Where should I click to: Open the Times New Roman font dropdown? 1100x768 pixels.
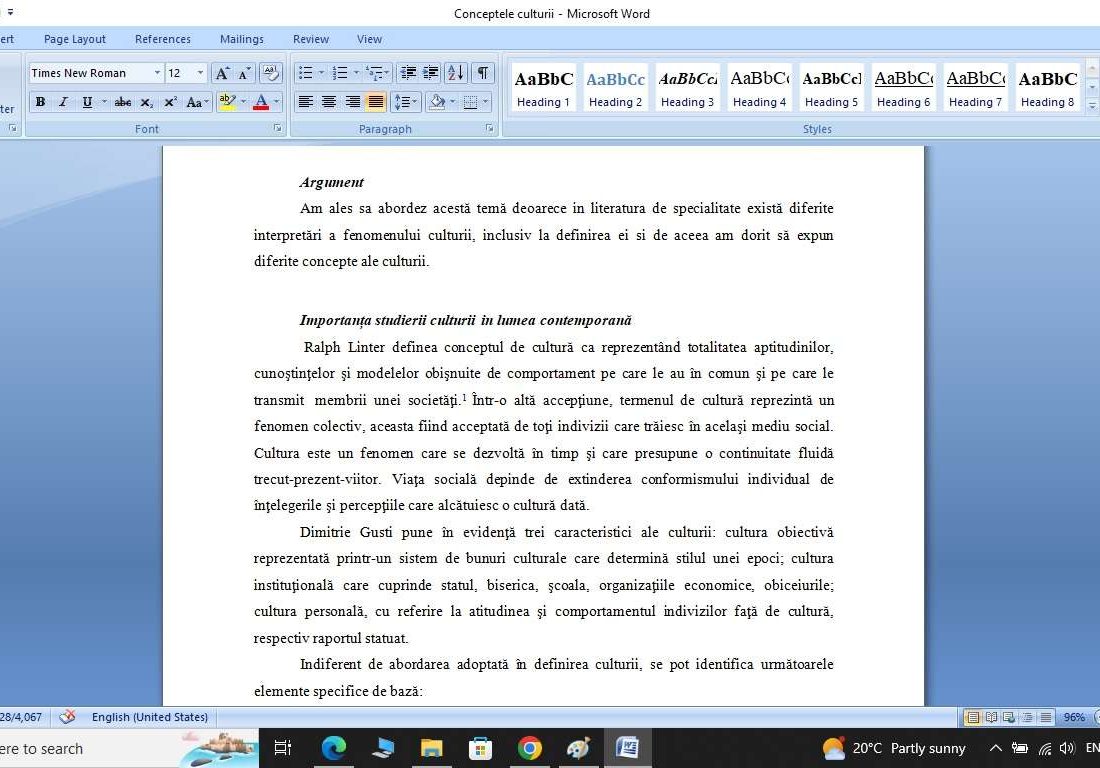[x=157, y=73]
